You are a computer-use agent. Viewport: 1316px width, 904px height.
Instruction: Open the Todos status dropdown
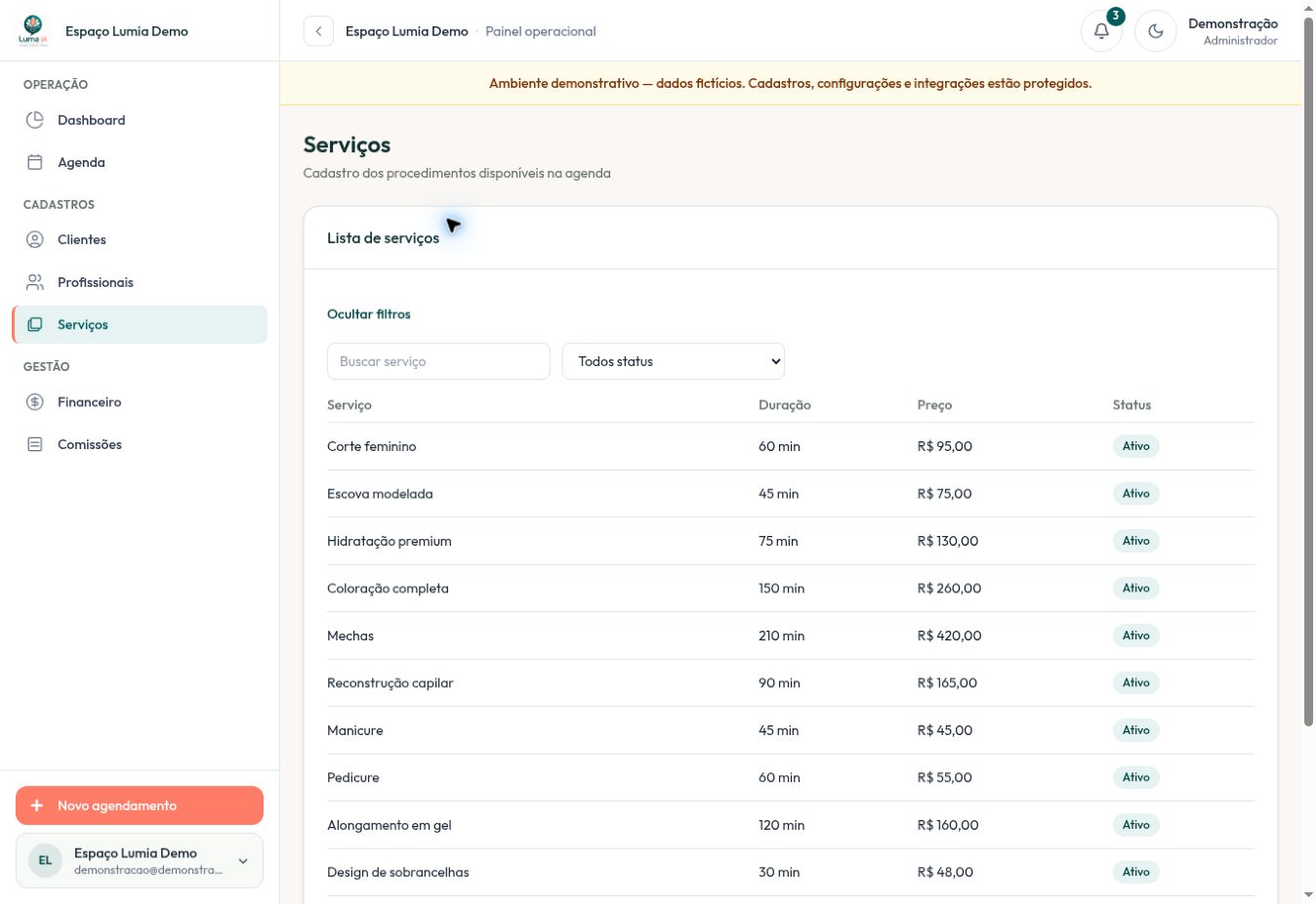click(674, 361)
